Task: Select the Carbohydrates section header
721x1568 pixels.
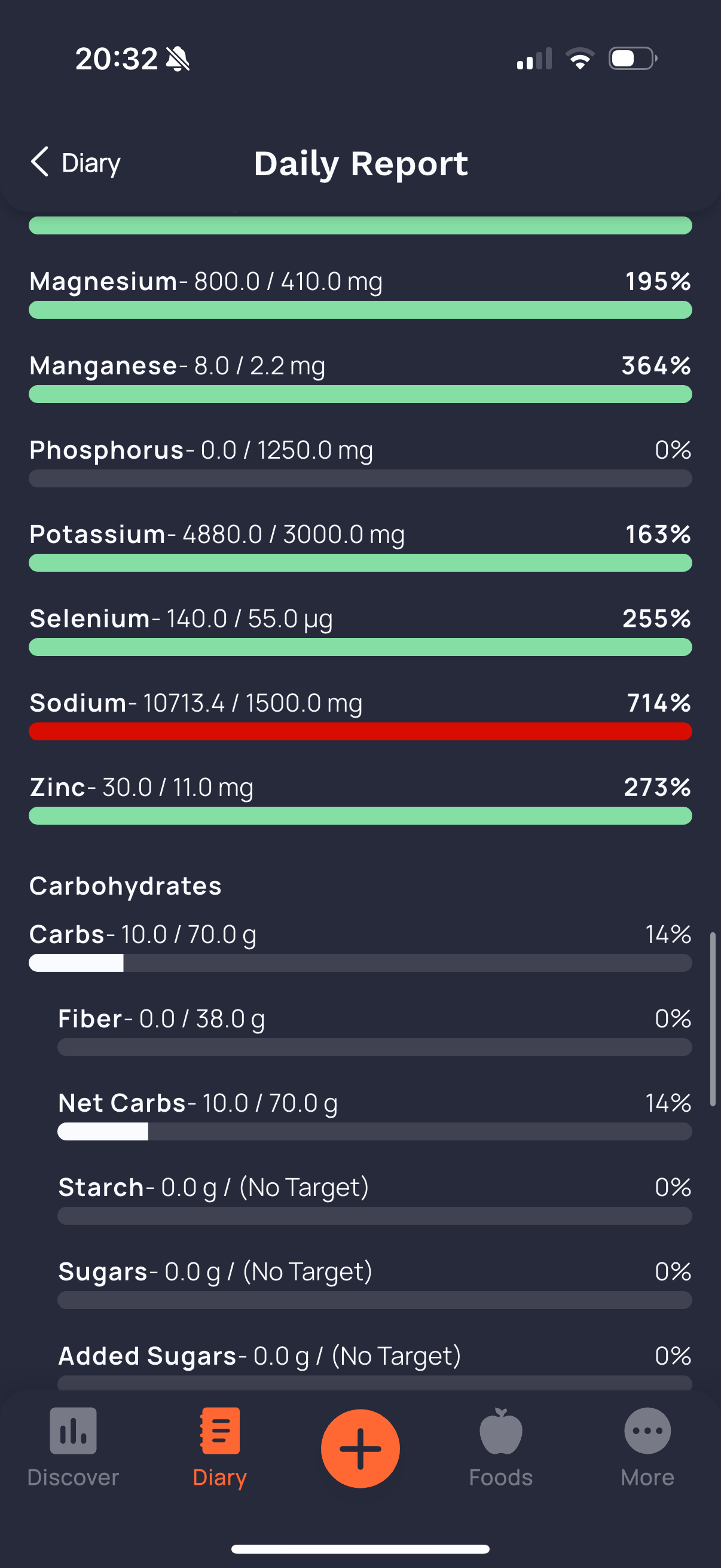Action: pos(126,886)
